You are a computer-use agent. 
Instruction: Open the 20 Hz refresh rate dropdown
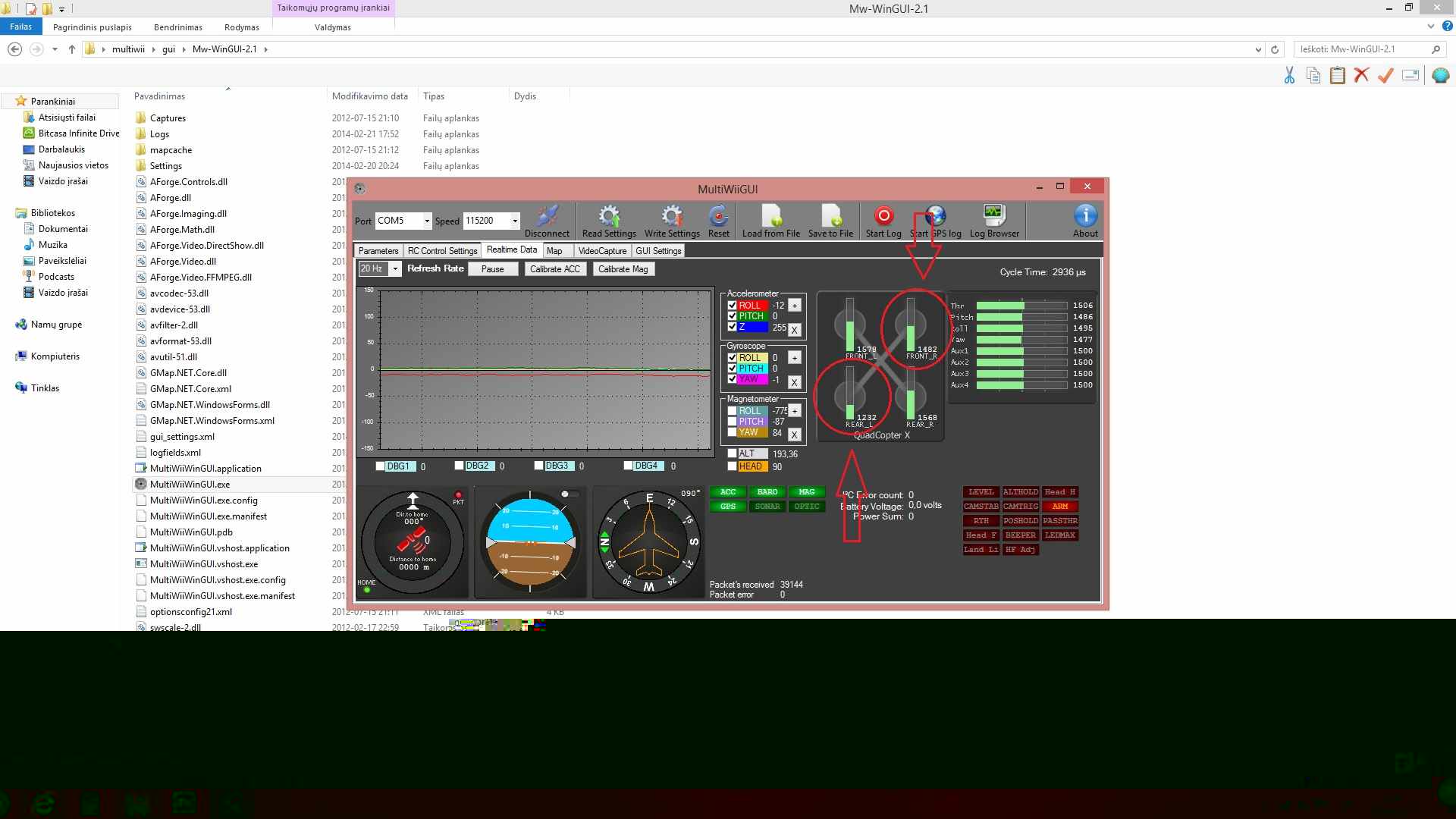(x=395, y=269)
